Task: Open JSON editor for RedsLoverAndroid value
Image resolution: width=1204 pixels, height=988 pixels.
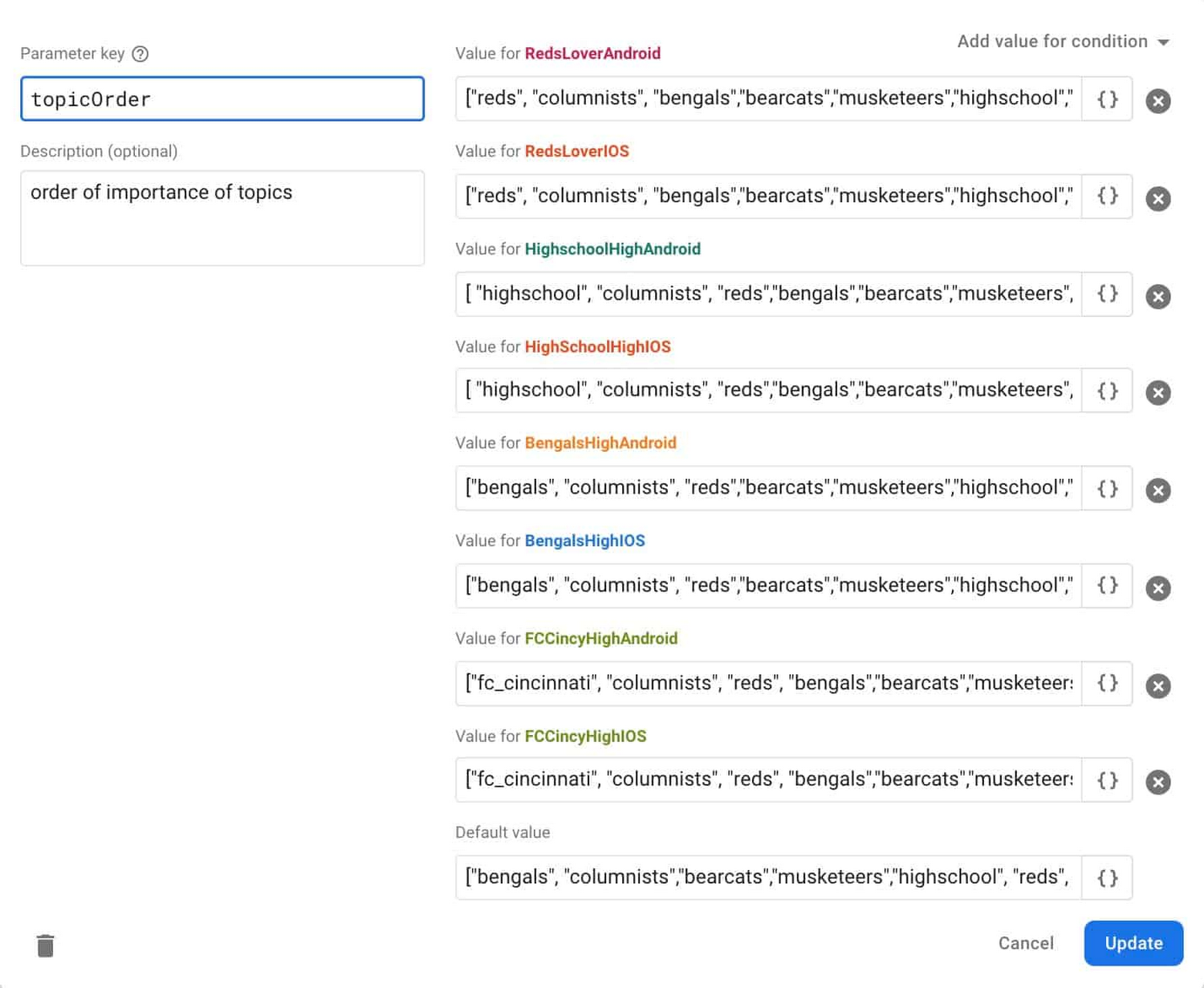Action: pos(1107,100)
